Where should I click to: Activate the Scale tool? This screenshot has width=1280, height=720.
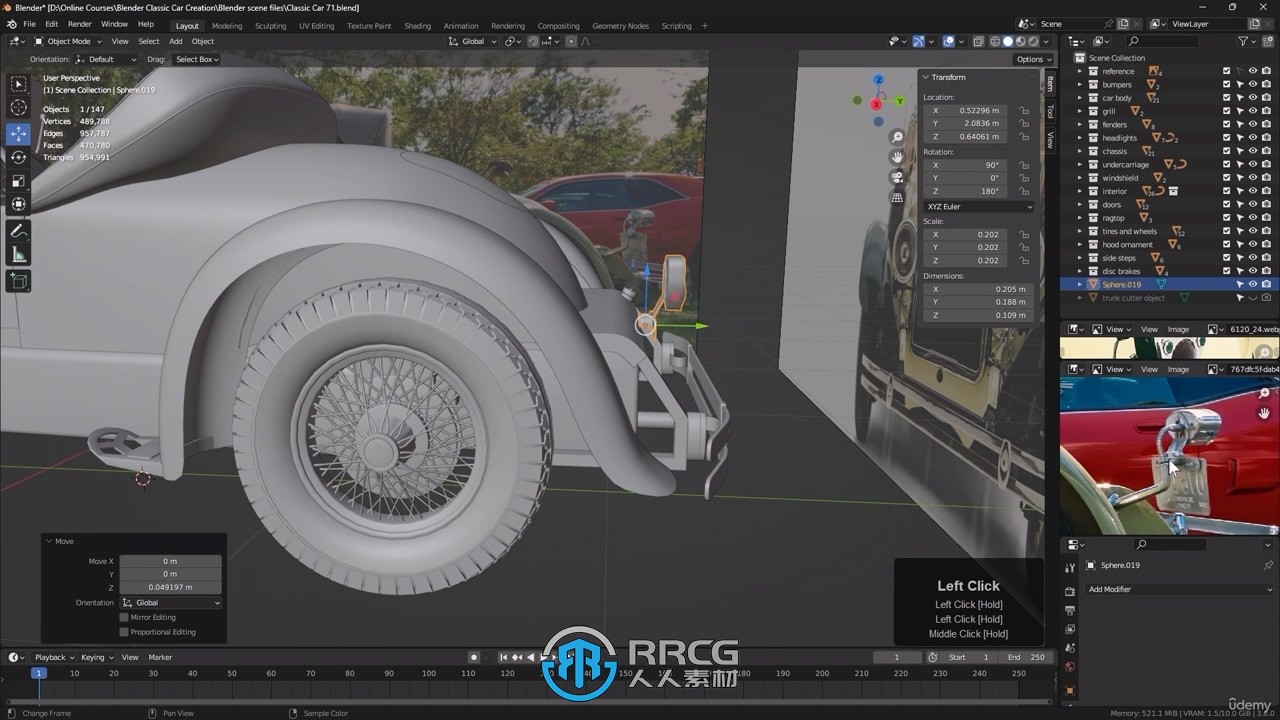18,181
